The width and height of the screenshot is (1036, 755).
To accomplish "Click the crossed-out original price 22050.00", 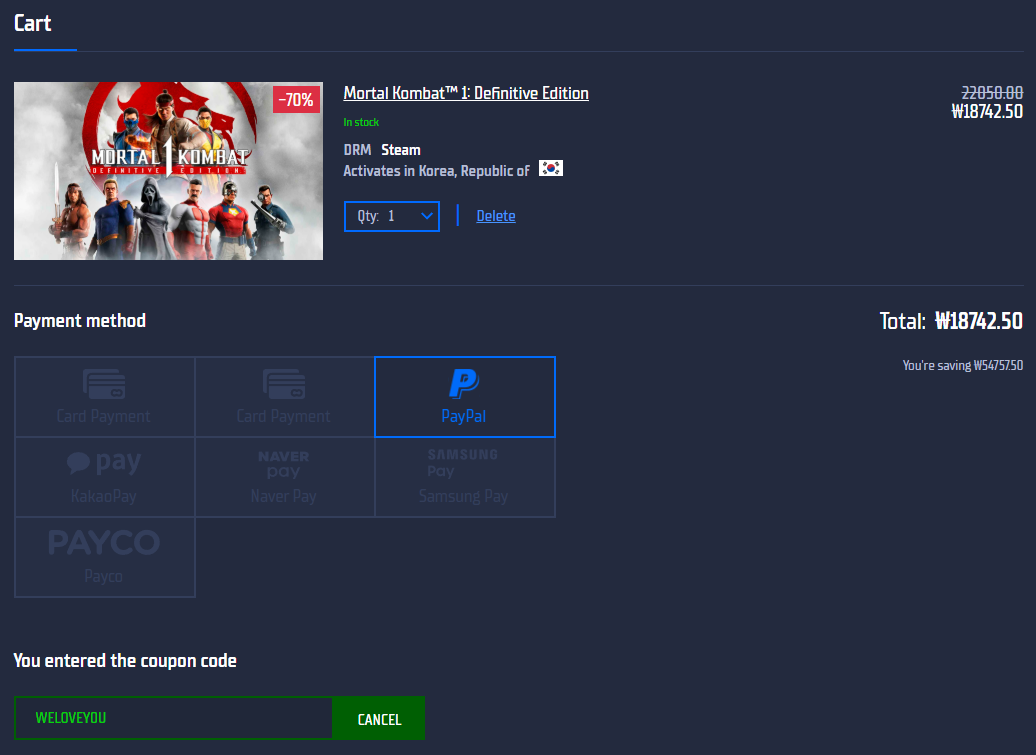I will tap(992, 92).
